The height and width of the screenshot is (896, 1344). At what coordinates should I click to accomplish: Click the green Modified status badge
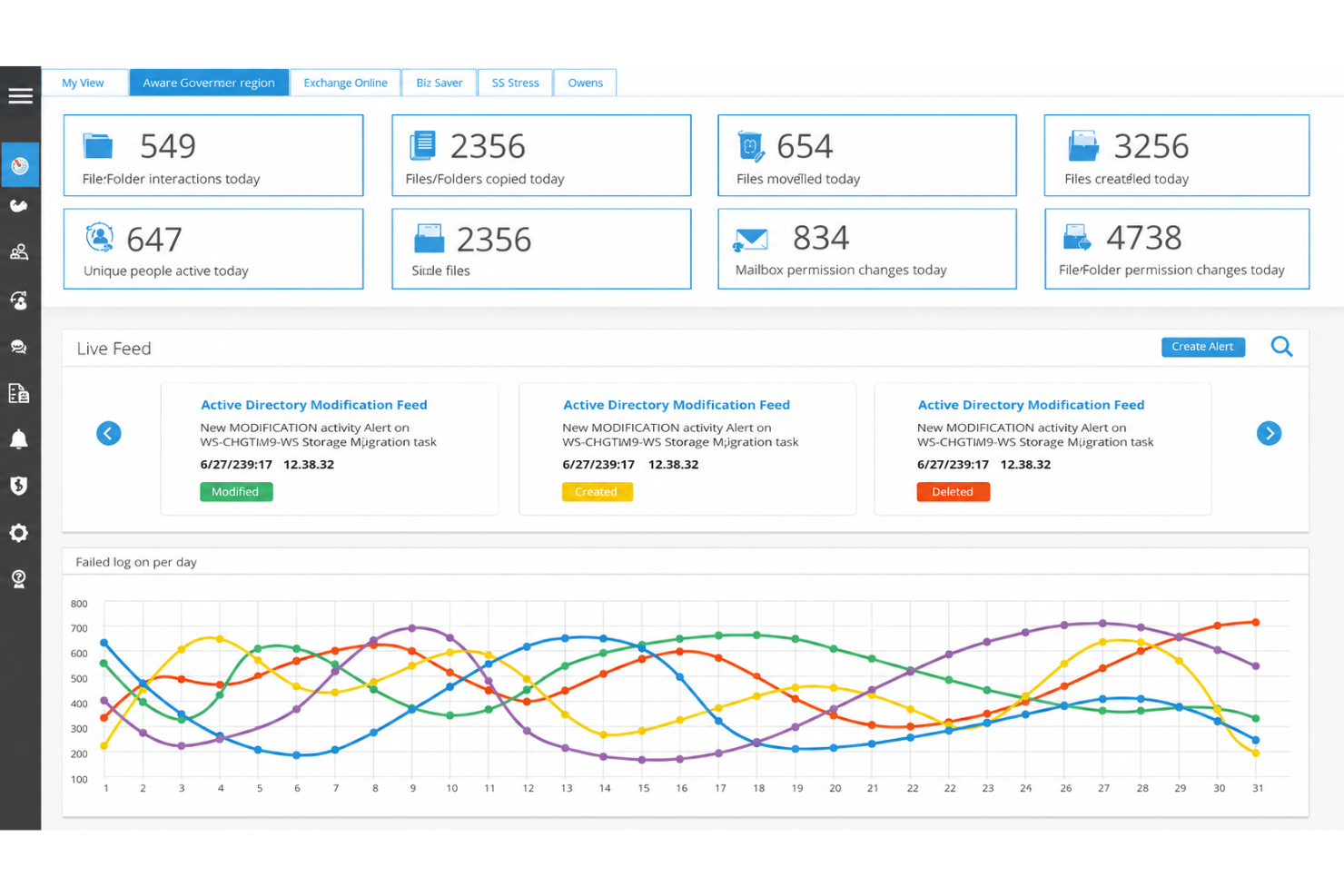(236, 492)
